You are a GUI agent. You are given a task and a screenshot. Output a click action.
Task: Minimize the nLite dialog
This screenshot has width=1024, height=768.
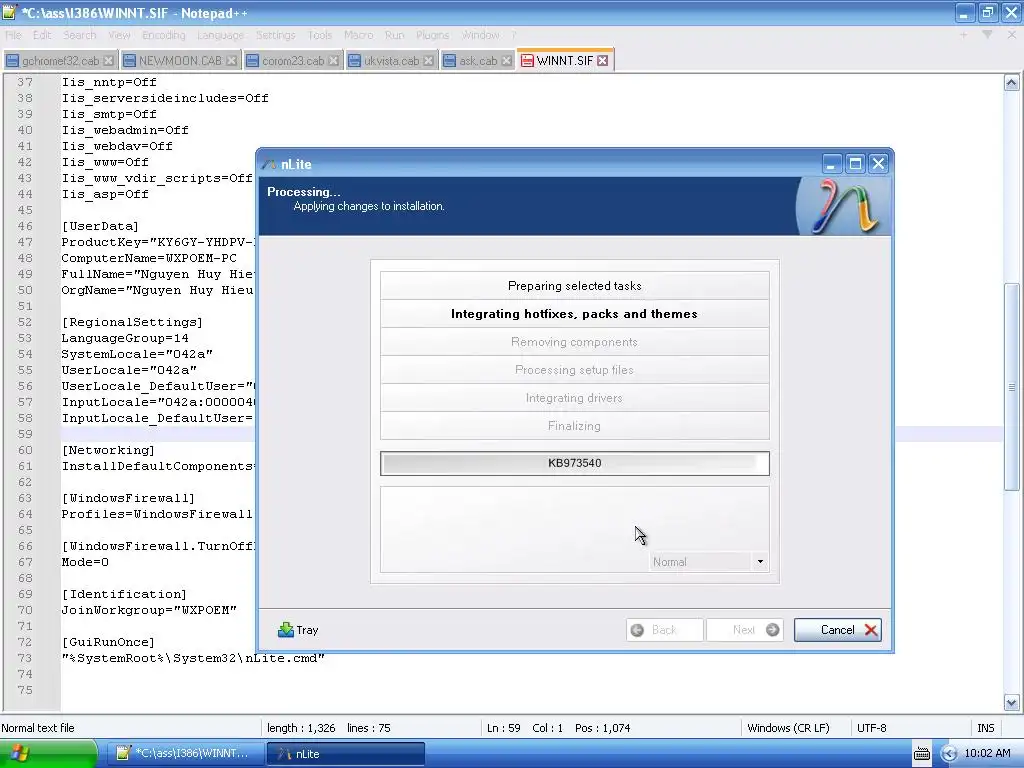[x=831, y=164]
